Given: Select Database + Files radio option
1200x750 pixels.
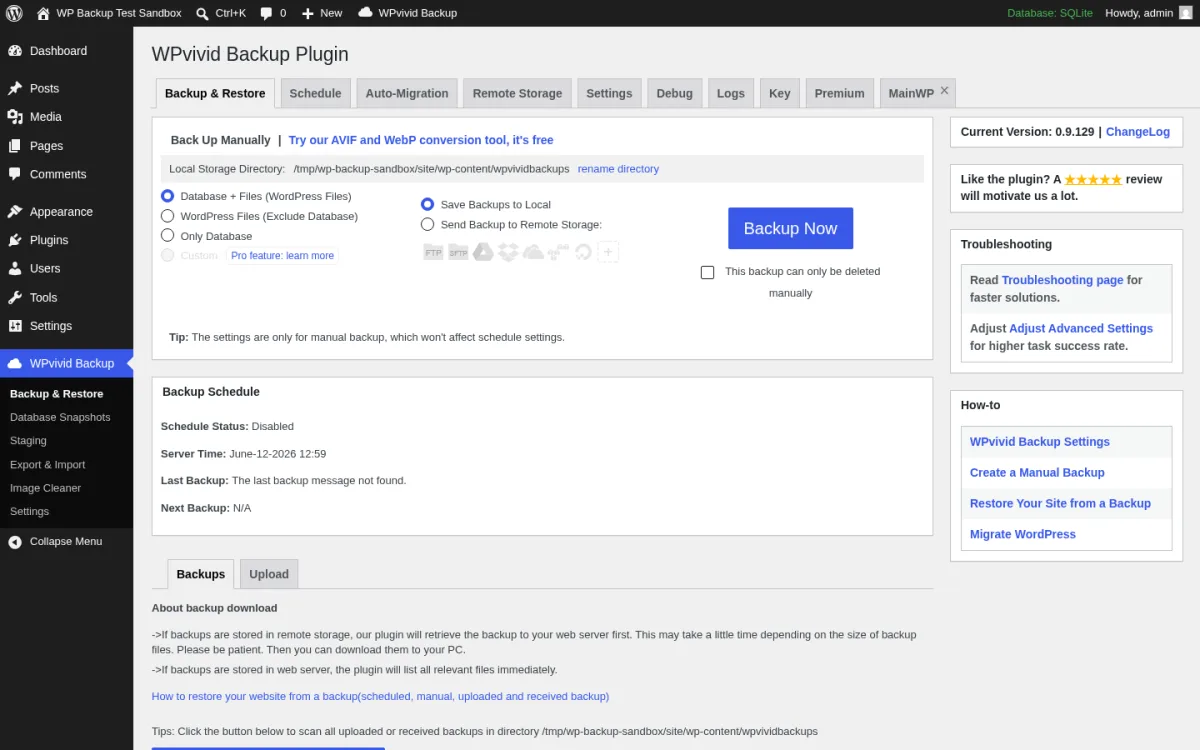Looking at the screenshot, I should click(x=168, y=197).
